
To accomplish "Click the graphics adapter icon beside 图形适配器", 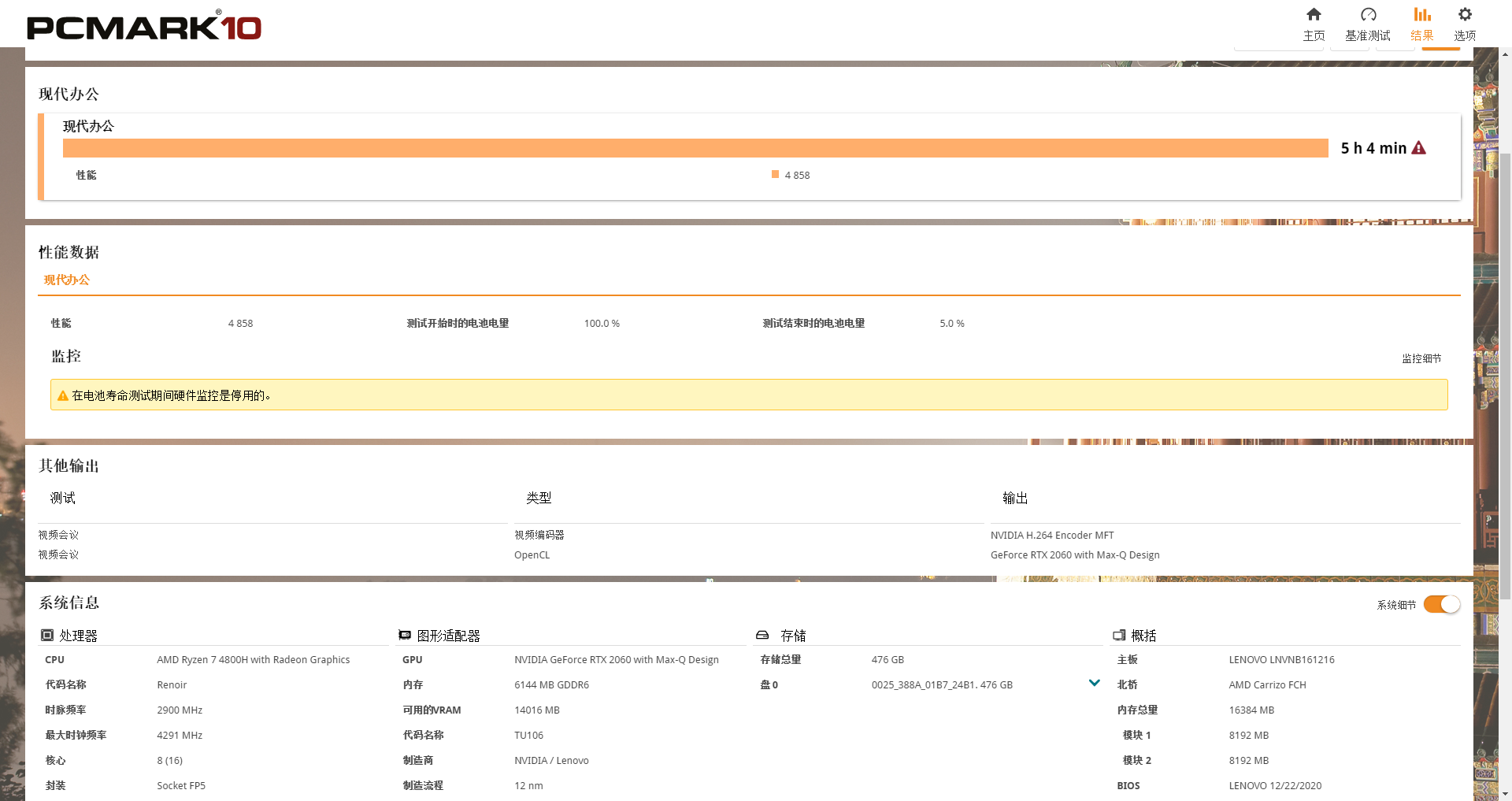I will (405, 635).
